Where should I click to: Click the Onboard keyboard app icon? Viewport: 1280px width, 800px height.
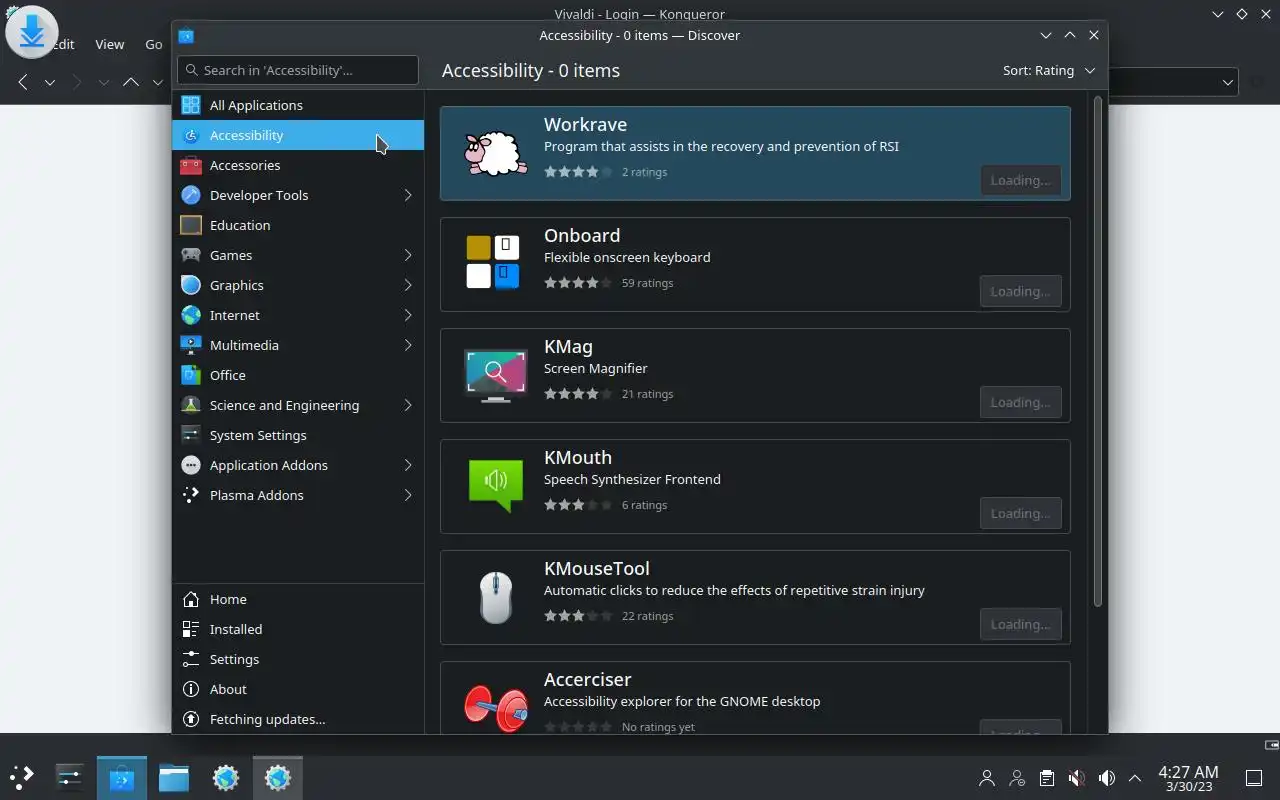[x=494, y=262]
